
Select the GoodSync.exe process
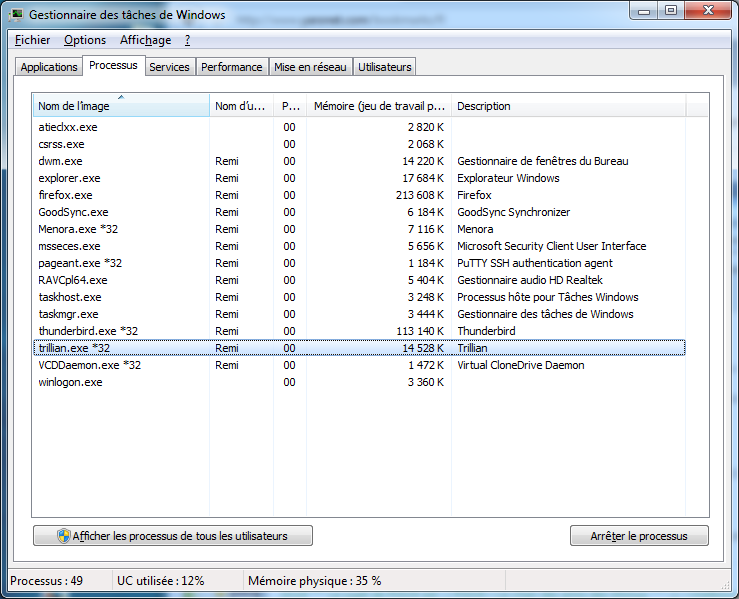73,212
